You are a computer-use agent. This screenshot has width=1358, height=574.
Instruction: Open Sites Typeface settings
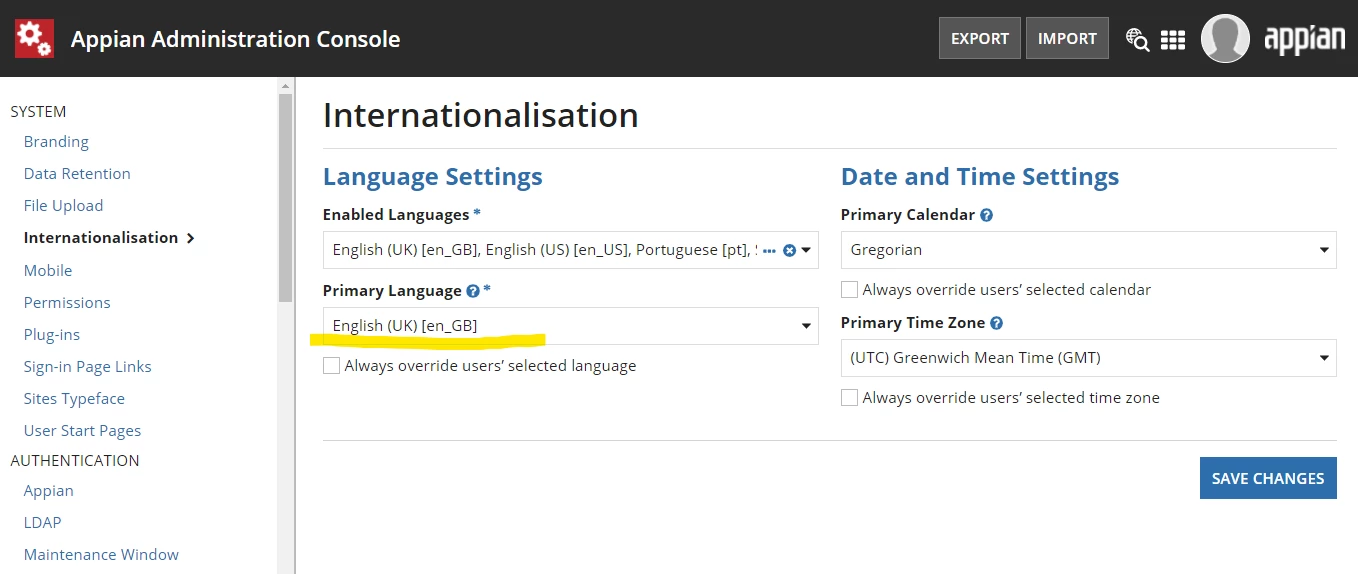click(74, 399)
